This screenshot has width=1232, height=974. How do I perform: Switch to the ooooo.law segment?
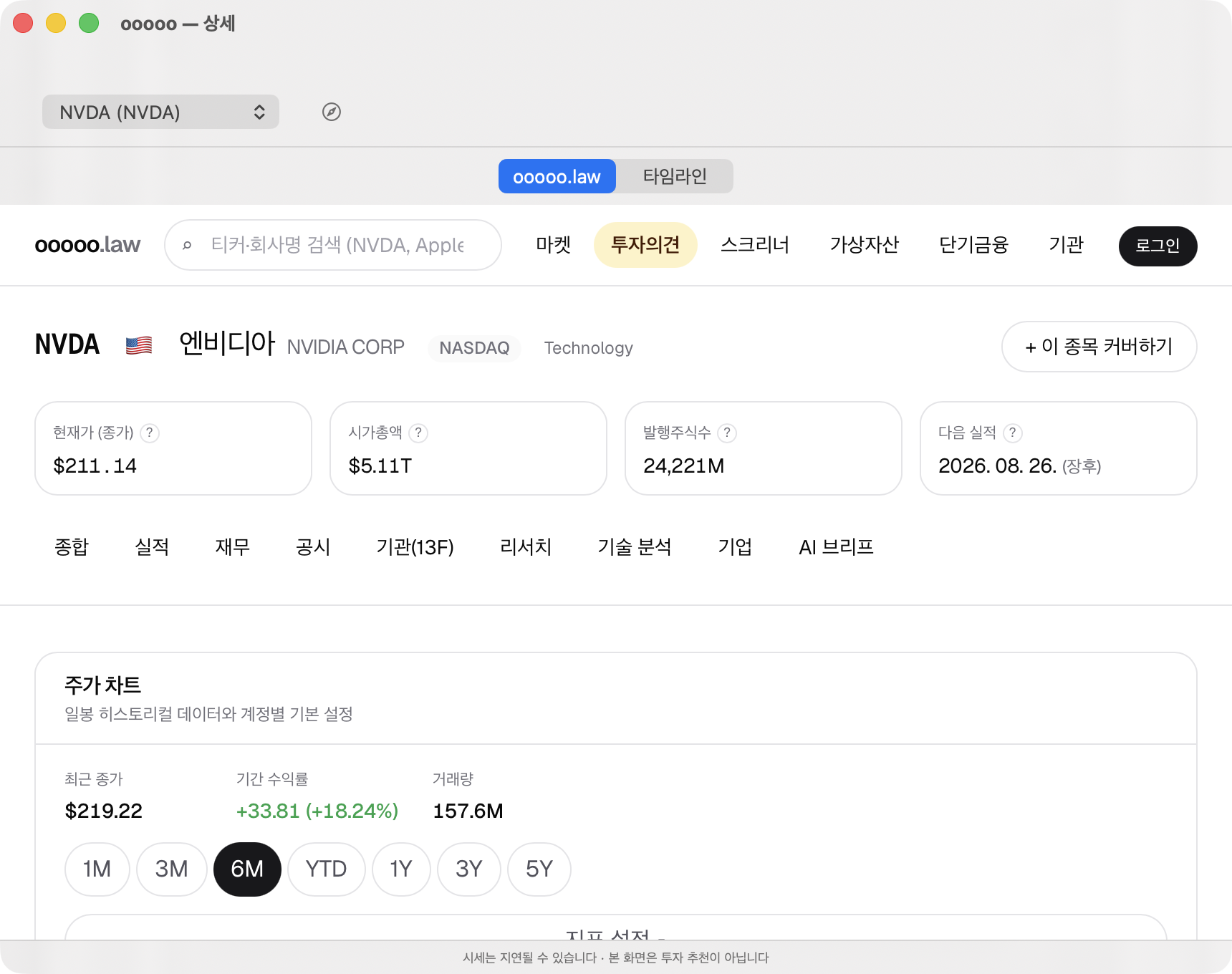[x=557, y=176]
